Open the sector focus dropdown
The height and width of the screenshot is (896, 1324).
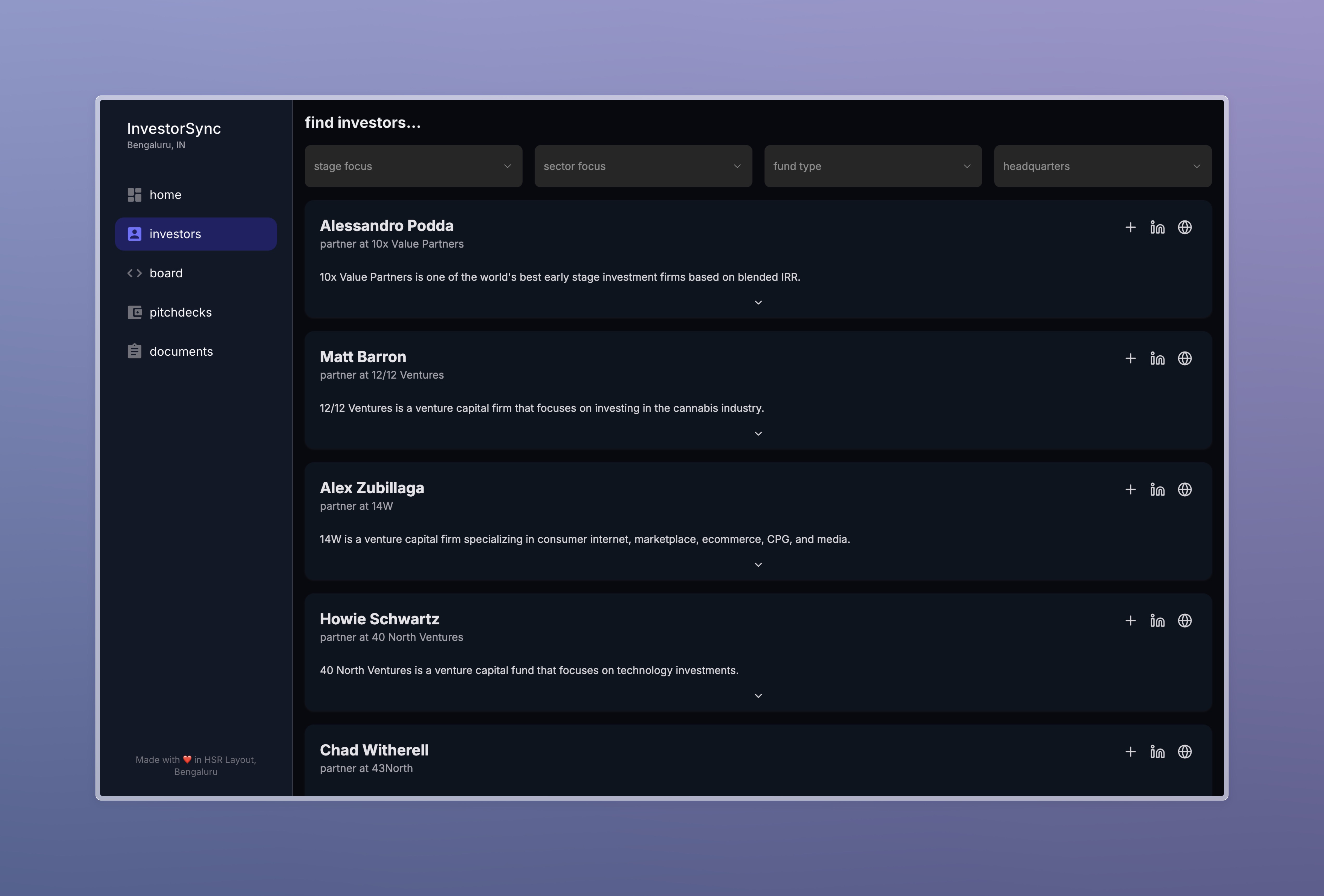click(x=643, y=166)
